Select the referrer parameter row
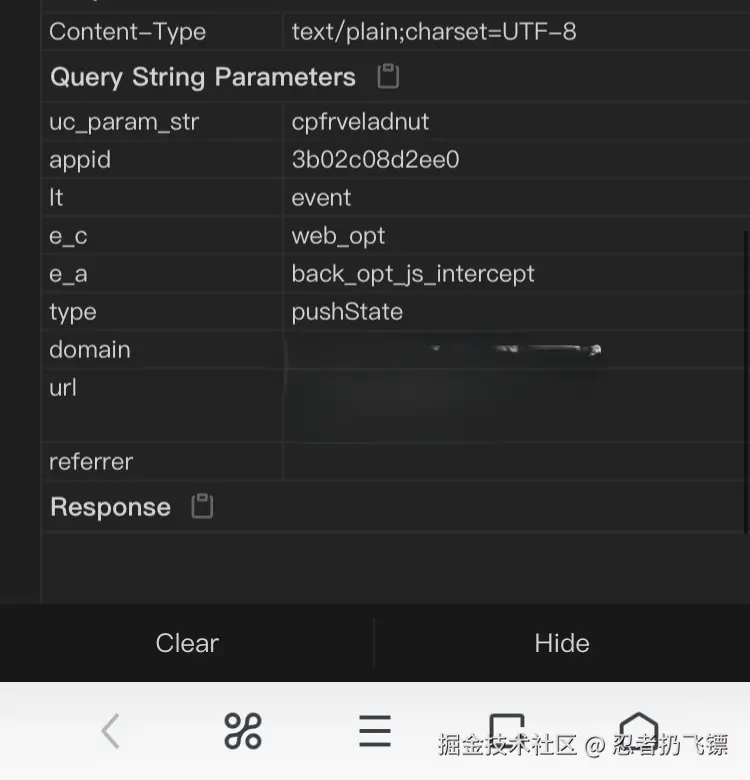 pyautogui.click(x=91, y=462)
